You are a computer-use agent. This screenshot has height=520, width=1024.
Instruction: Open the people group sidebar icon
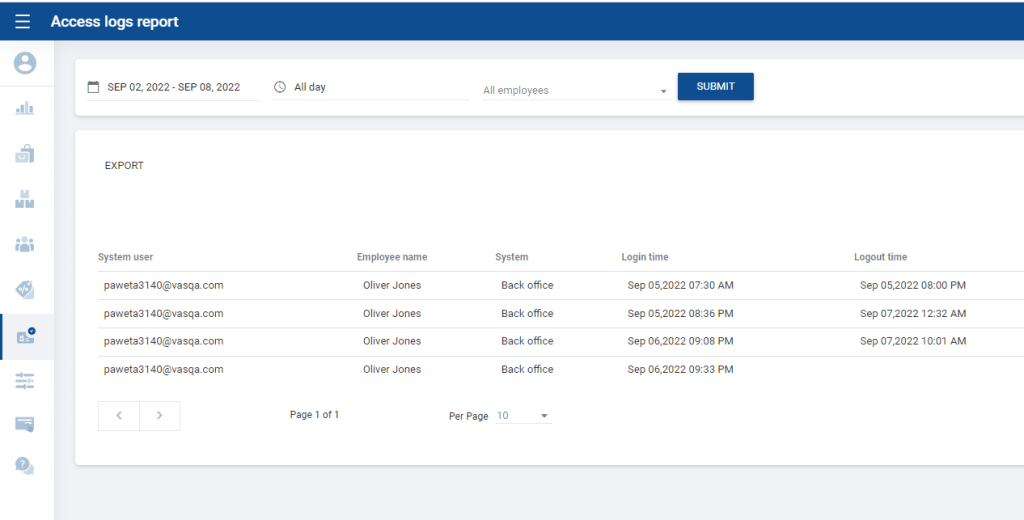[x=25, y=244]
